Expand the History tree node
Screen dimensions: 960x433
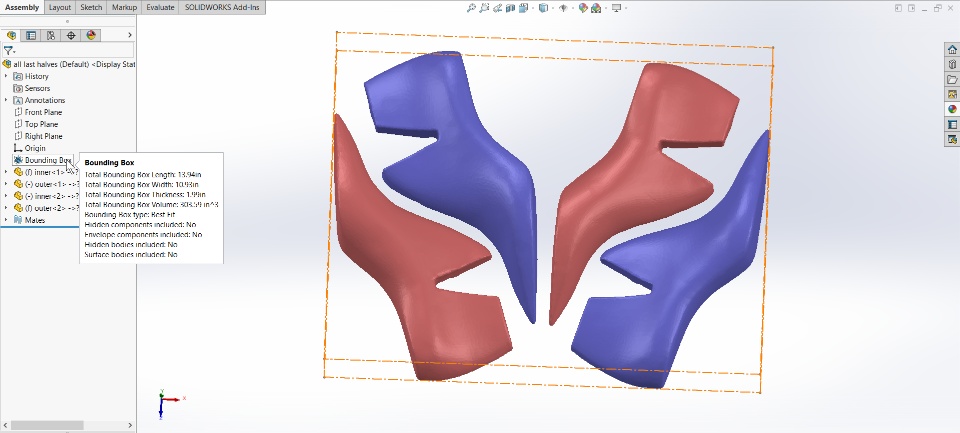[x=6, y=76]
